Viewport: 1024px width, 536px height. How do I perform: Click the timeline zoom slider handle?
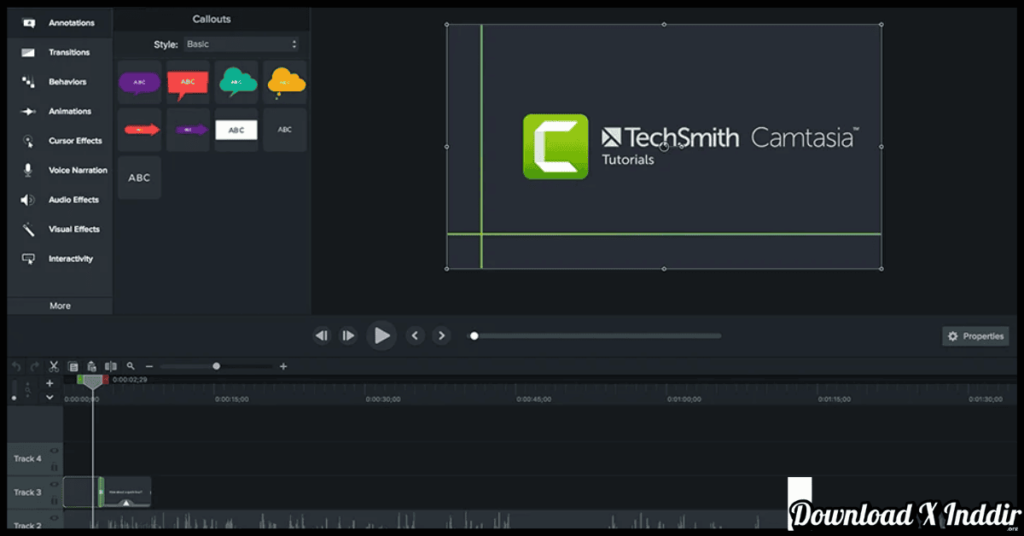216,366
